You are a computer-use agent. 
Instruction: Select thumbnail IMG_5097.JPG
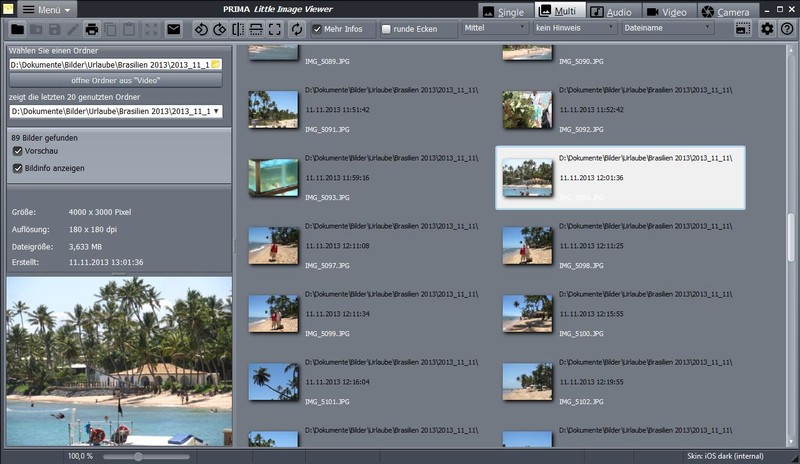pyautogui.click(x=273, y=246)
